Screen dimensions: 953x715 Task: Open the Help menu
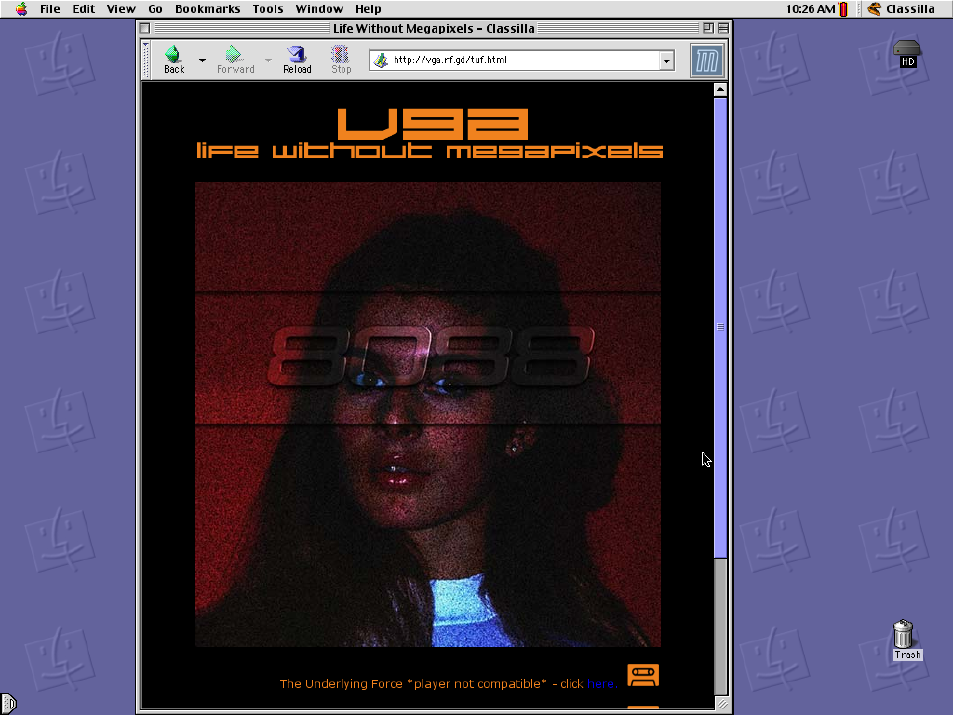pyautogui.click(x=368, y=9)
